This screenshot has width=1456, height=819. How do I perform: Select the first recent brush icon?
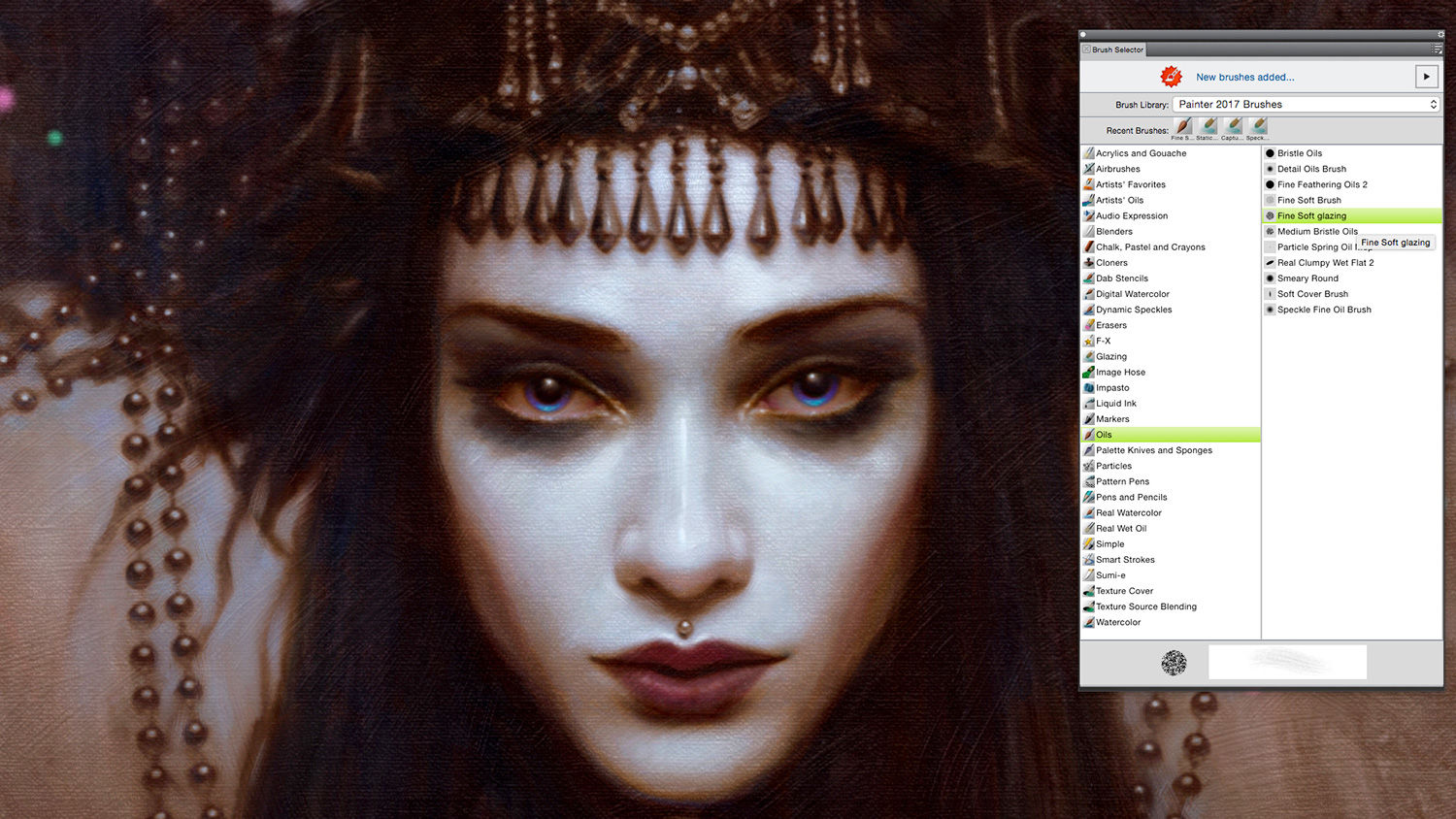(x=1183, y=126)
